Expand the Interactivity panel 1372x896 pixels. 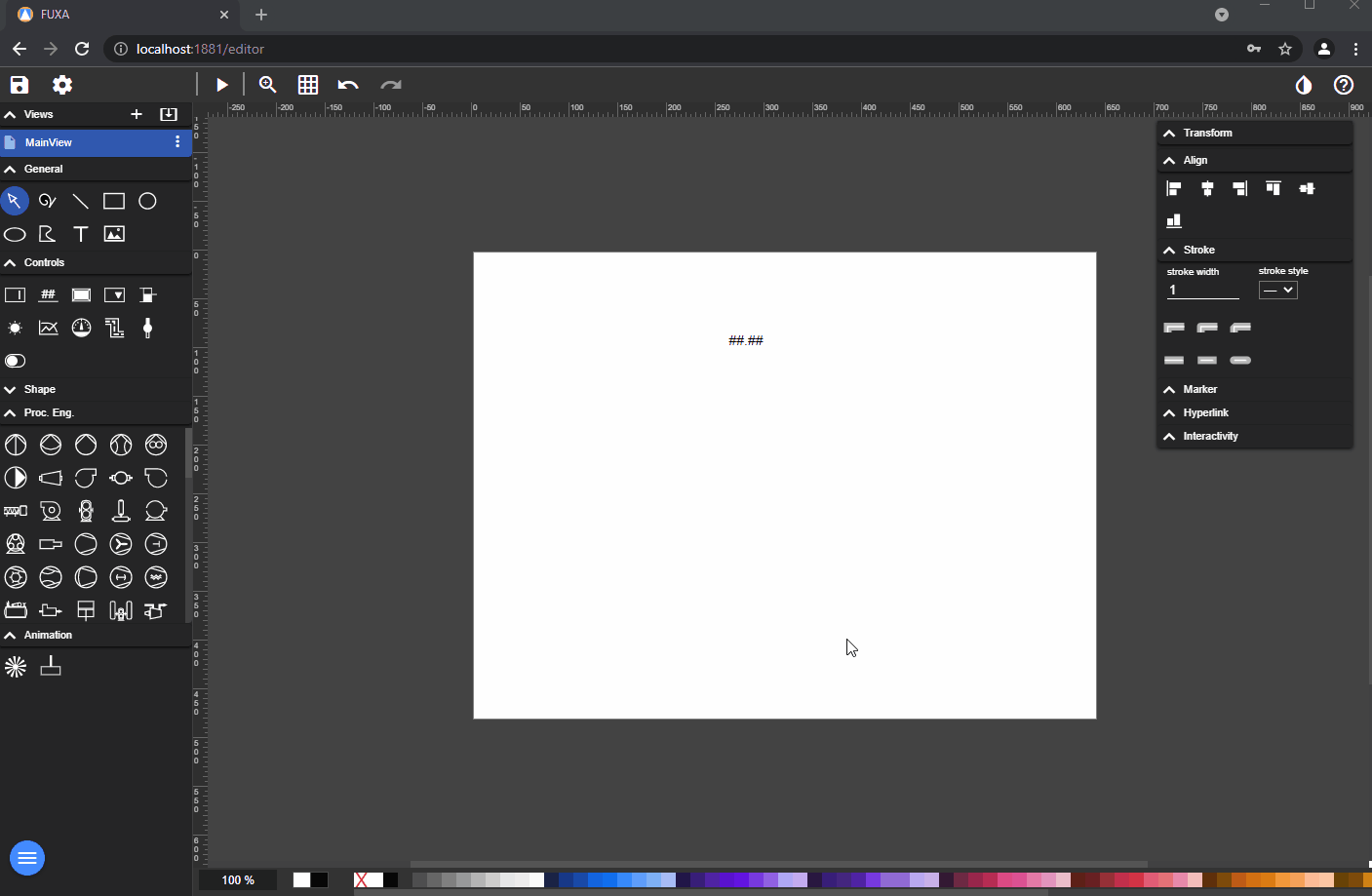1210,436
